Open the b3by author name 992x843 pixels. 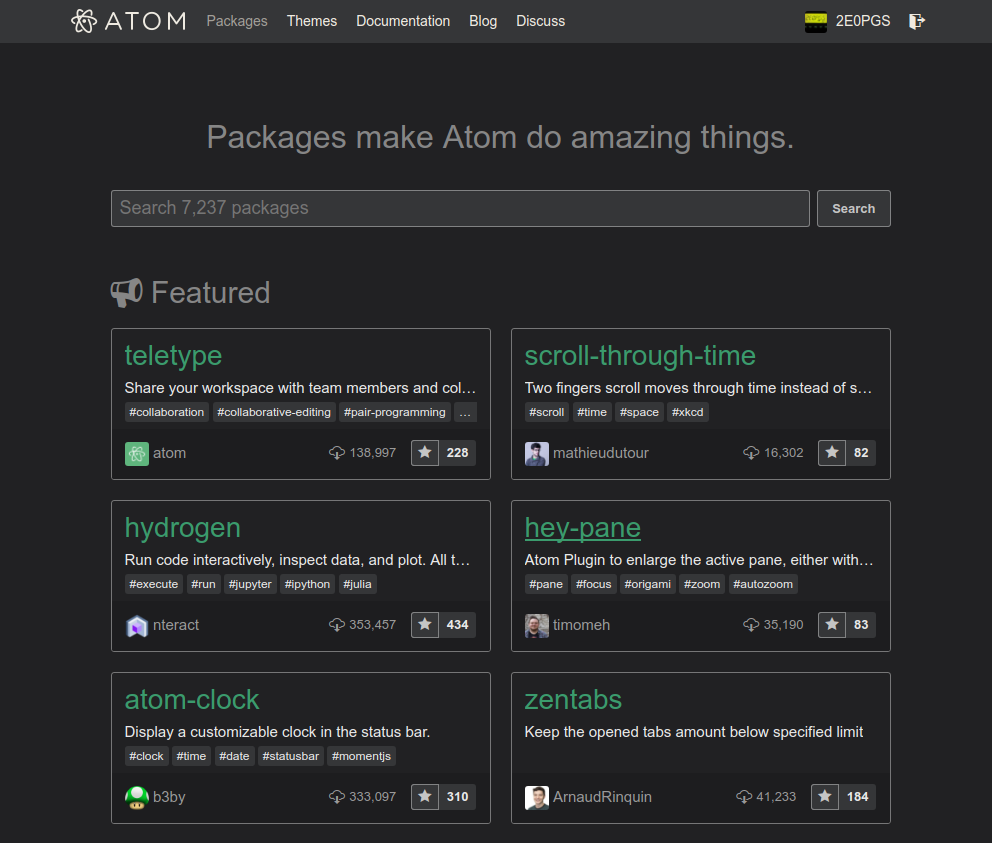coord(169,797)
